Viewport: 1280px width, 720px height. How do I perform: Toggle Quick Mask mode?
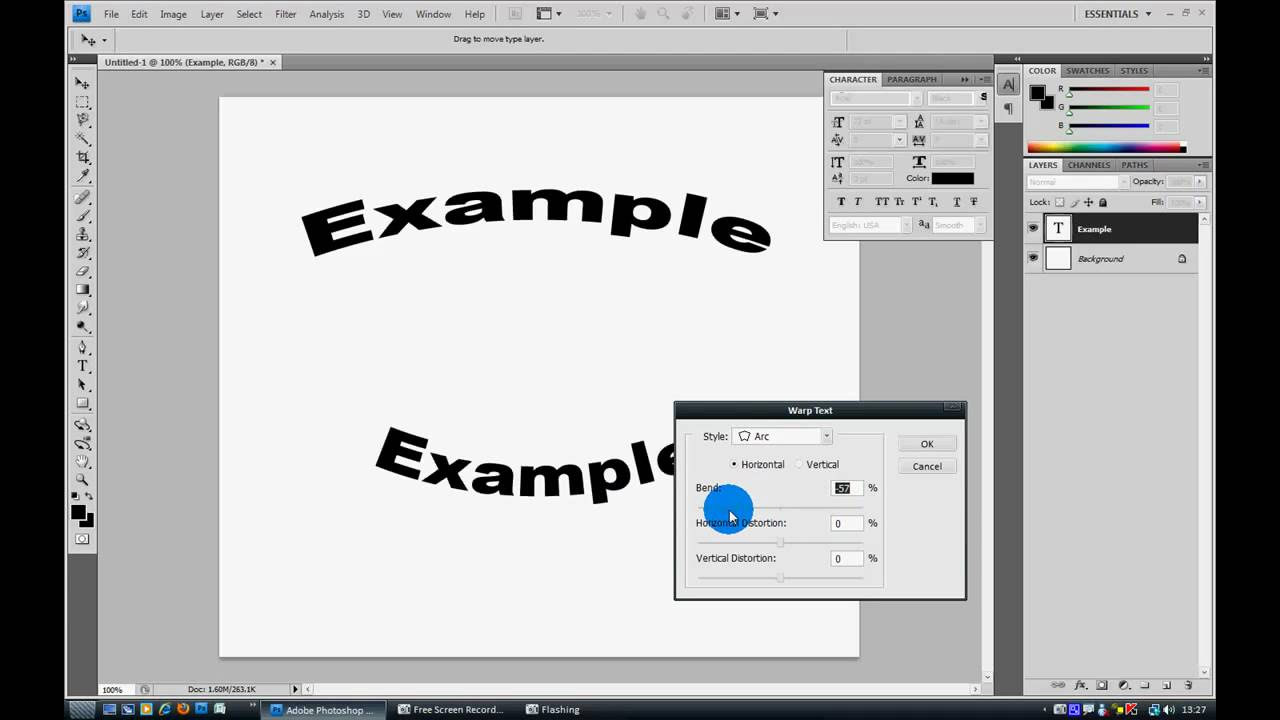click(x=83, y=539)
